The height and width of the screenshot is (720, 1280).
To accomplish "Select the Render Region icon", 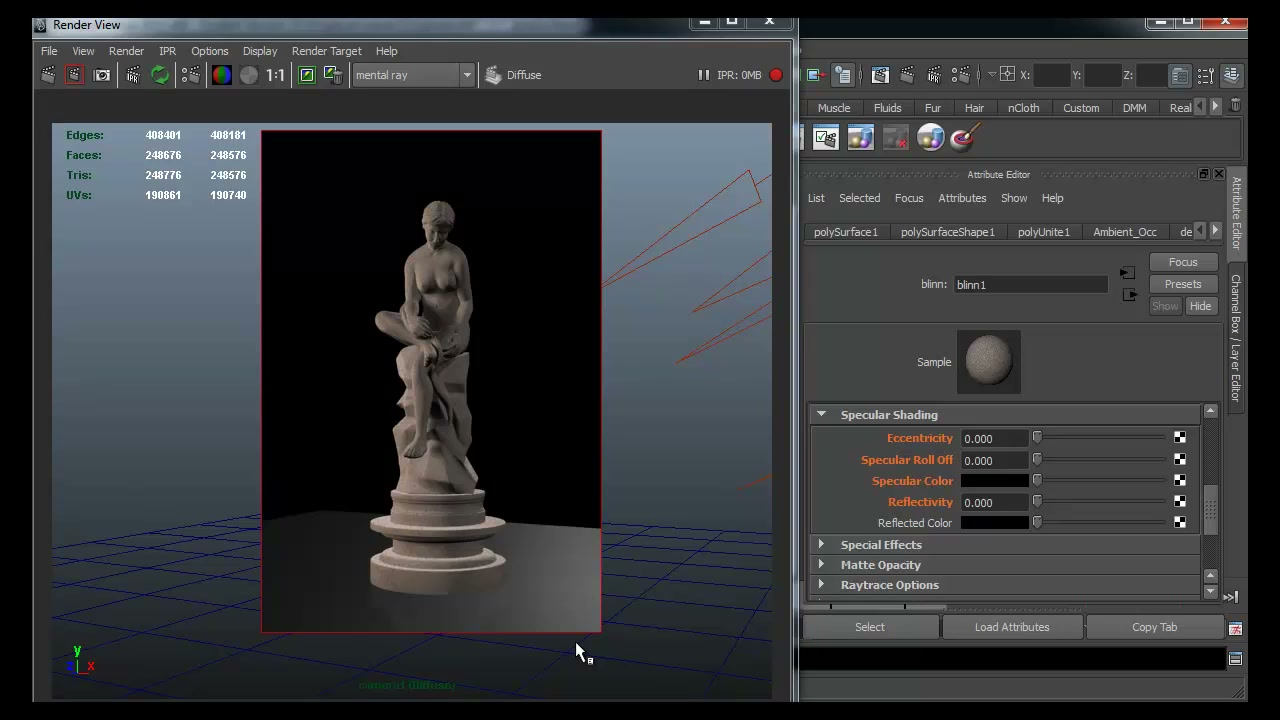I will click(74, 75).
